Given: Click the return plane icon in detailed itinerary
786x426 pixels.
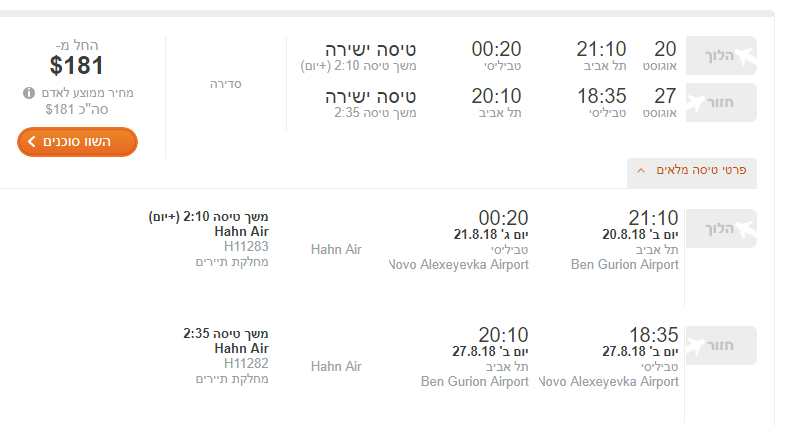Looking at the screenshot, I should click(695, 346).
